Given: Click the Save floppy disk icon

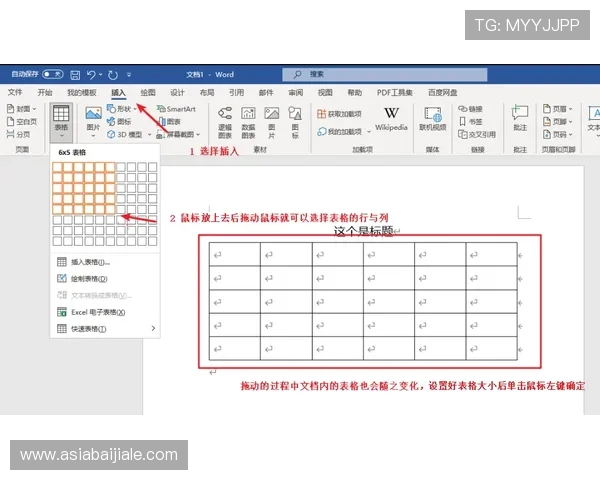Looking at the screenshot, I should point(75,75).
